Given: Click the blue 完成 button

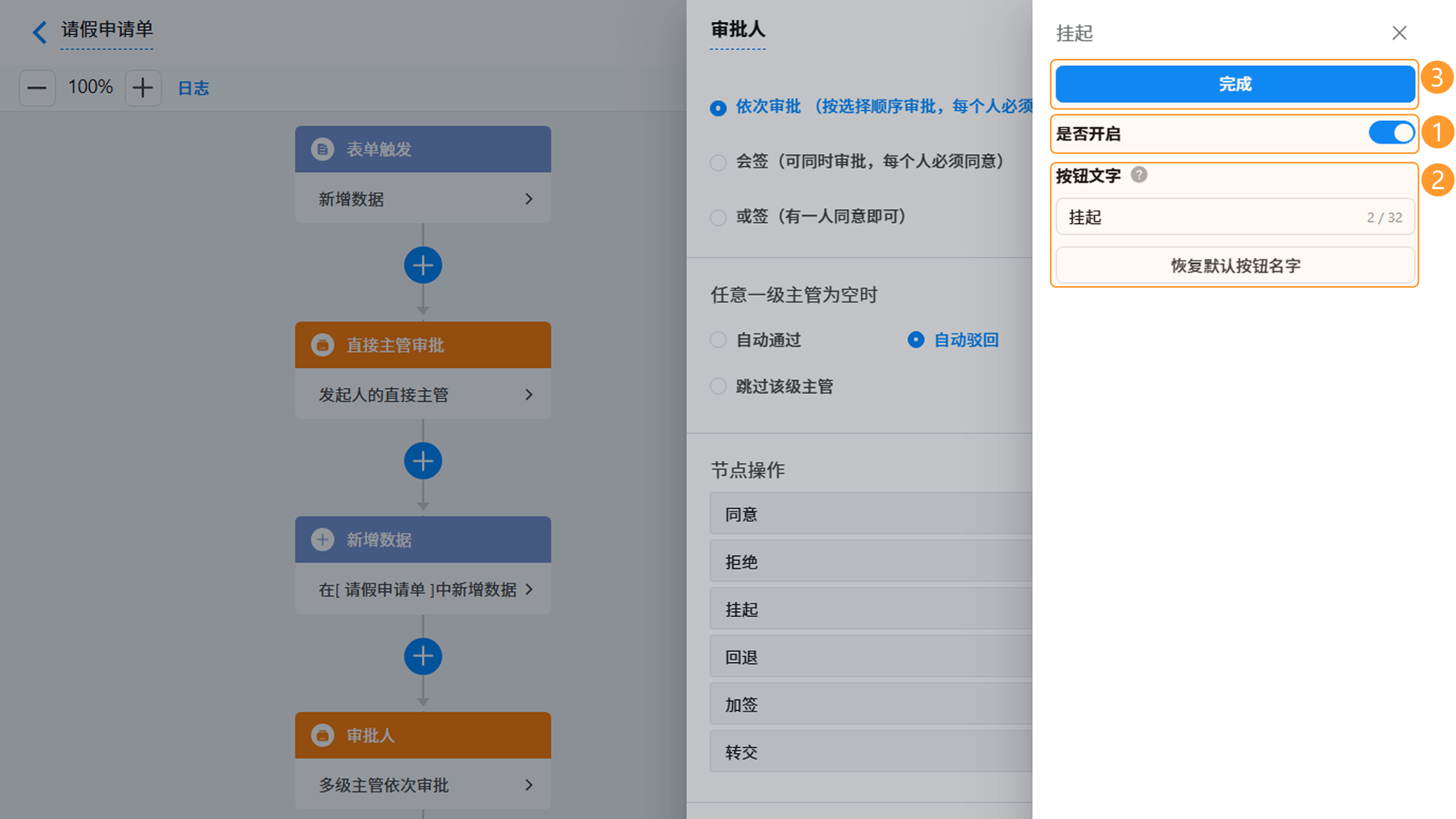Looking at the screenshot, I should [1235, 84].
